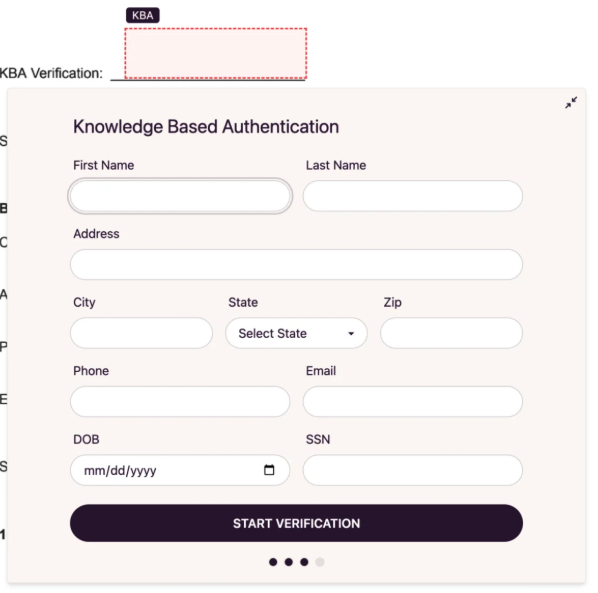
Task: Collapse the KBA panel with minimize arrows icon
Action: (571, 103)
